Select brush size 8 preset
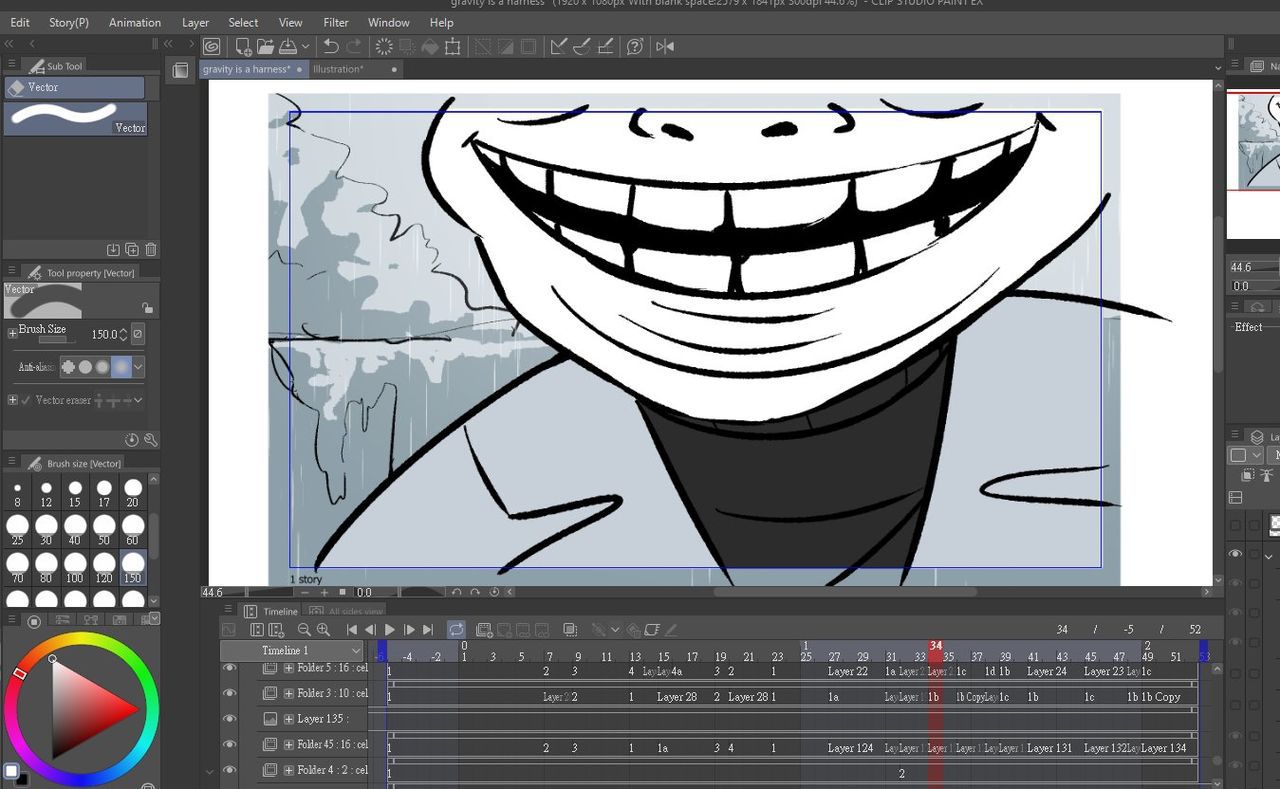Screen dimensions: 1280x789 pyautogui.click(x=17, y=491)
